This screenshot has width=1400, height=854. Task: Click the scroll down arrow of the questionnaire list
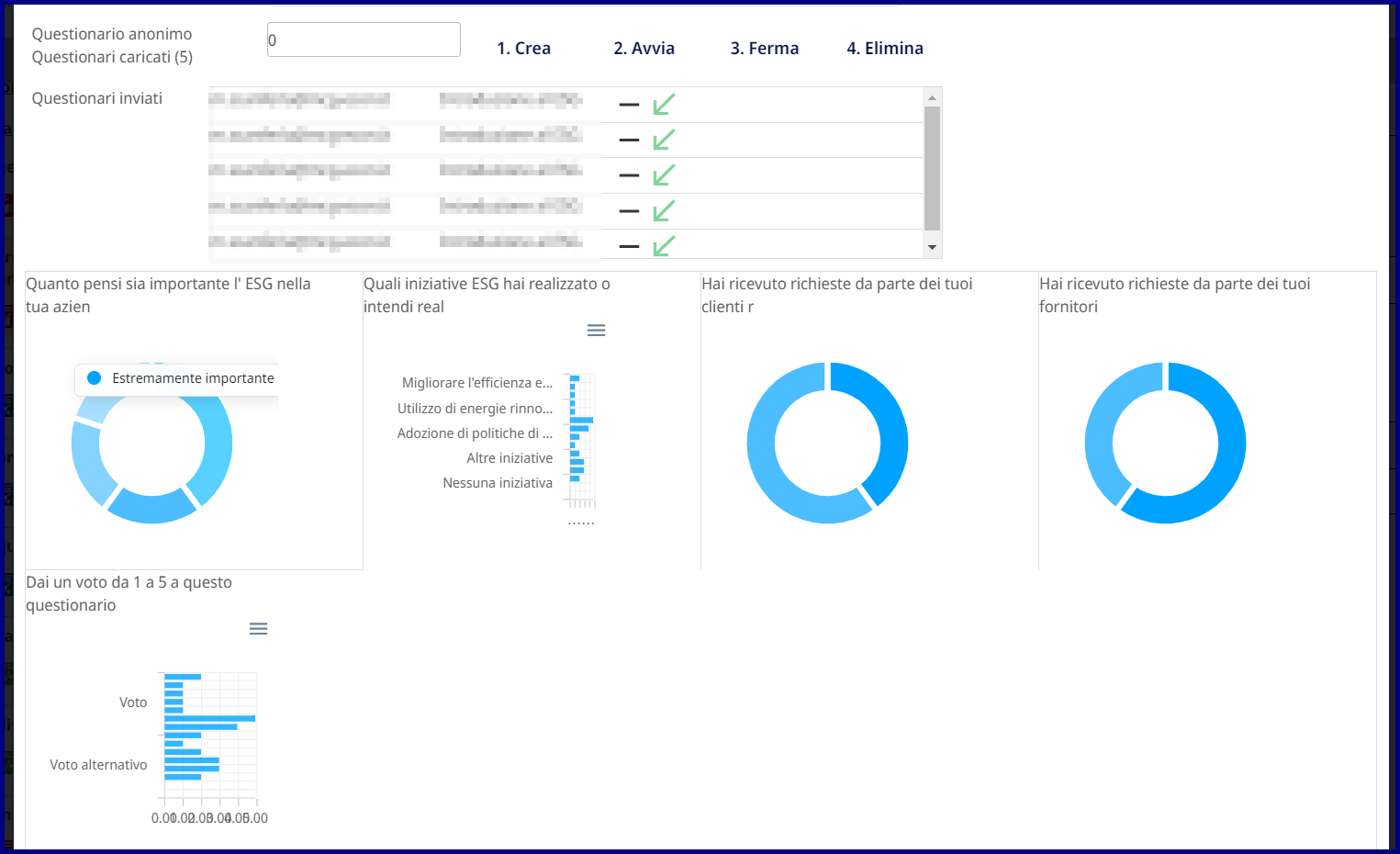(932, 247)
